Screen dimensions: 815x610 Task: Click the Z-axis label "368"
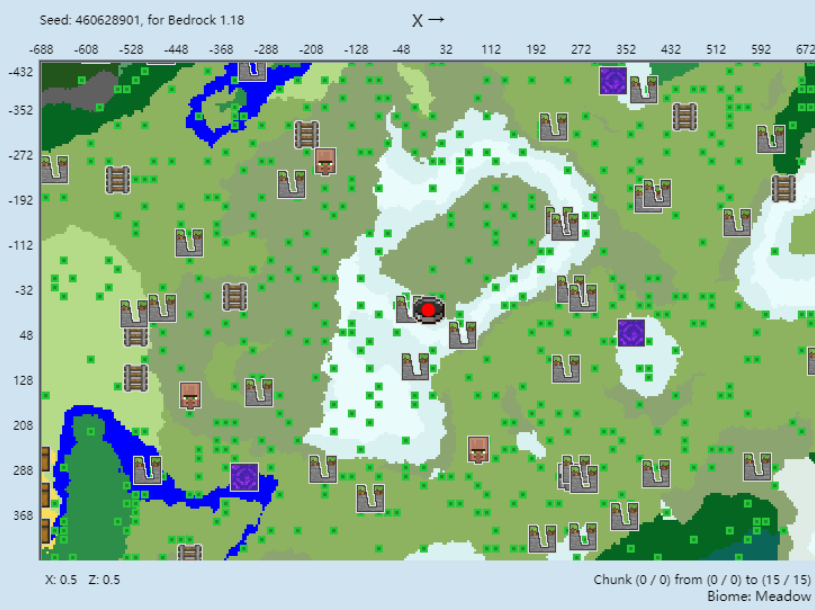(23, 515)
